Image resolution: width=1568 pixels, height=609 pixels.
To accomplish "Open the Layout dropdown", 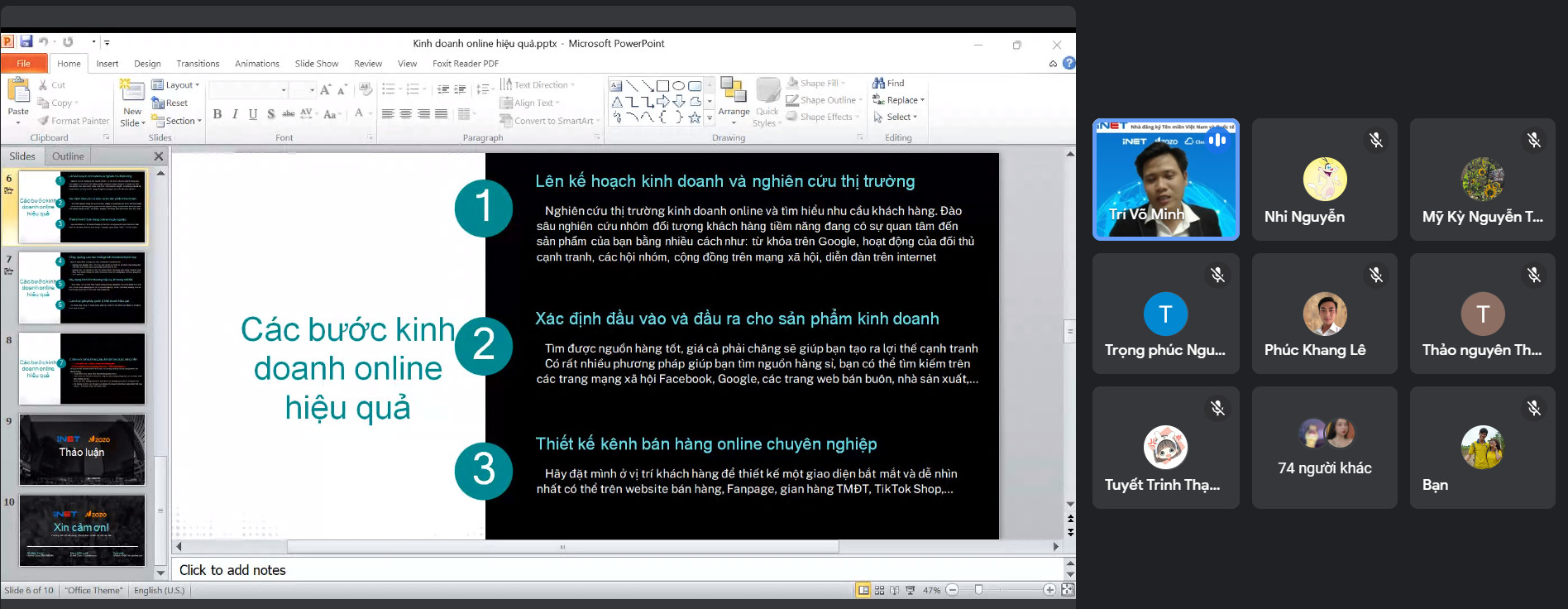I will pyautogui.click(x=175, y=85).
